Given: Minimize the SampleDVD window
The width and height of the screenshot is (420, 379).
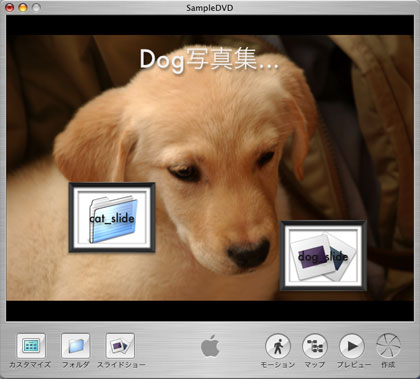Looking at the screenshot, I should [23, 7].
